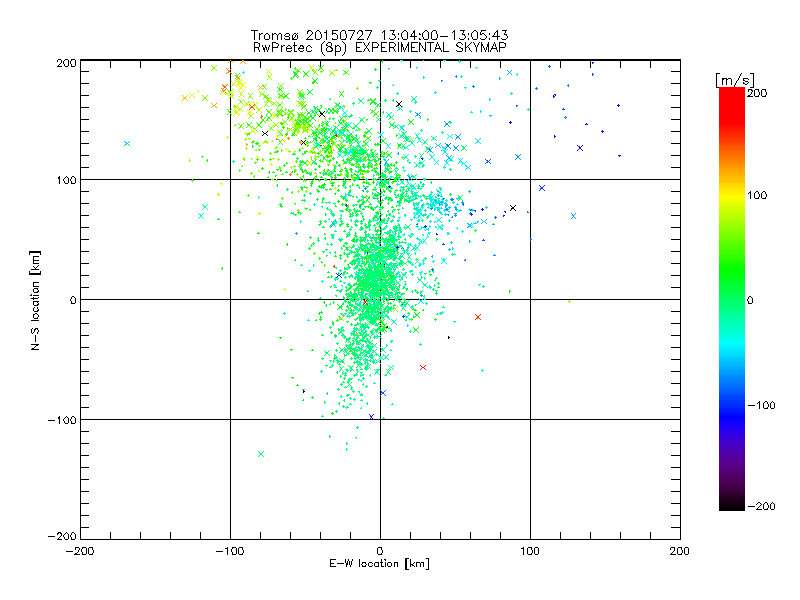Click the black x marker near 88 km east, 75 km north
Image resolution: width=800 pixels, height=600 pixels.
[x=513, y=208]
